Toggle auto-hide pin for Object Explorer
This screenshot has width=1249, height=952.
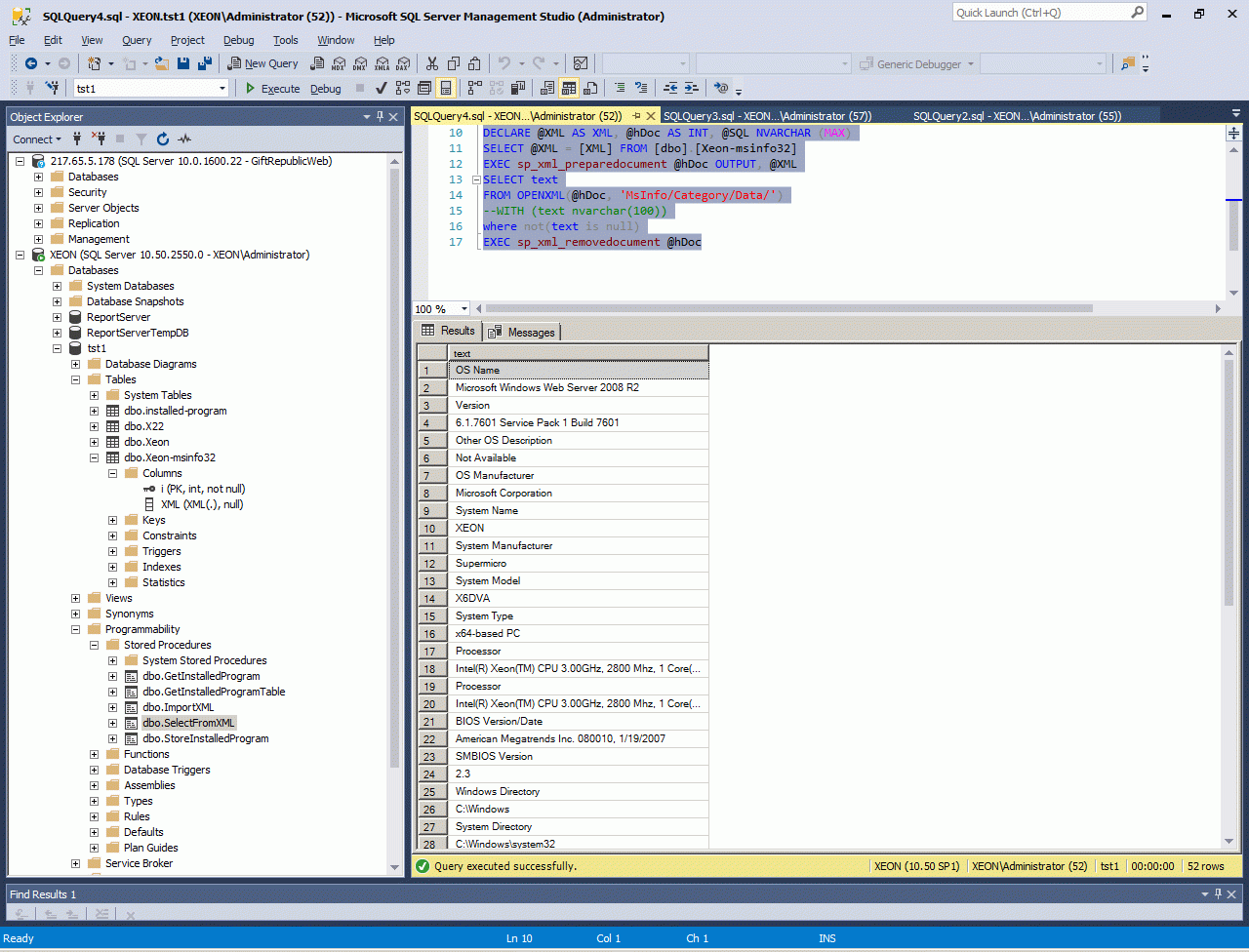pyautogui.click(x=380, y=116)
